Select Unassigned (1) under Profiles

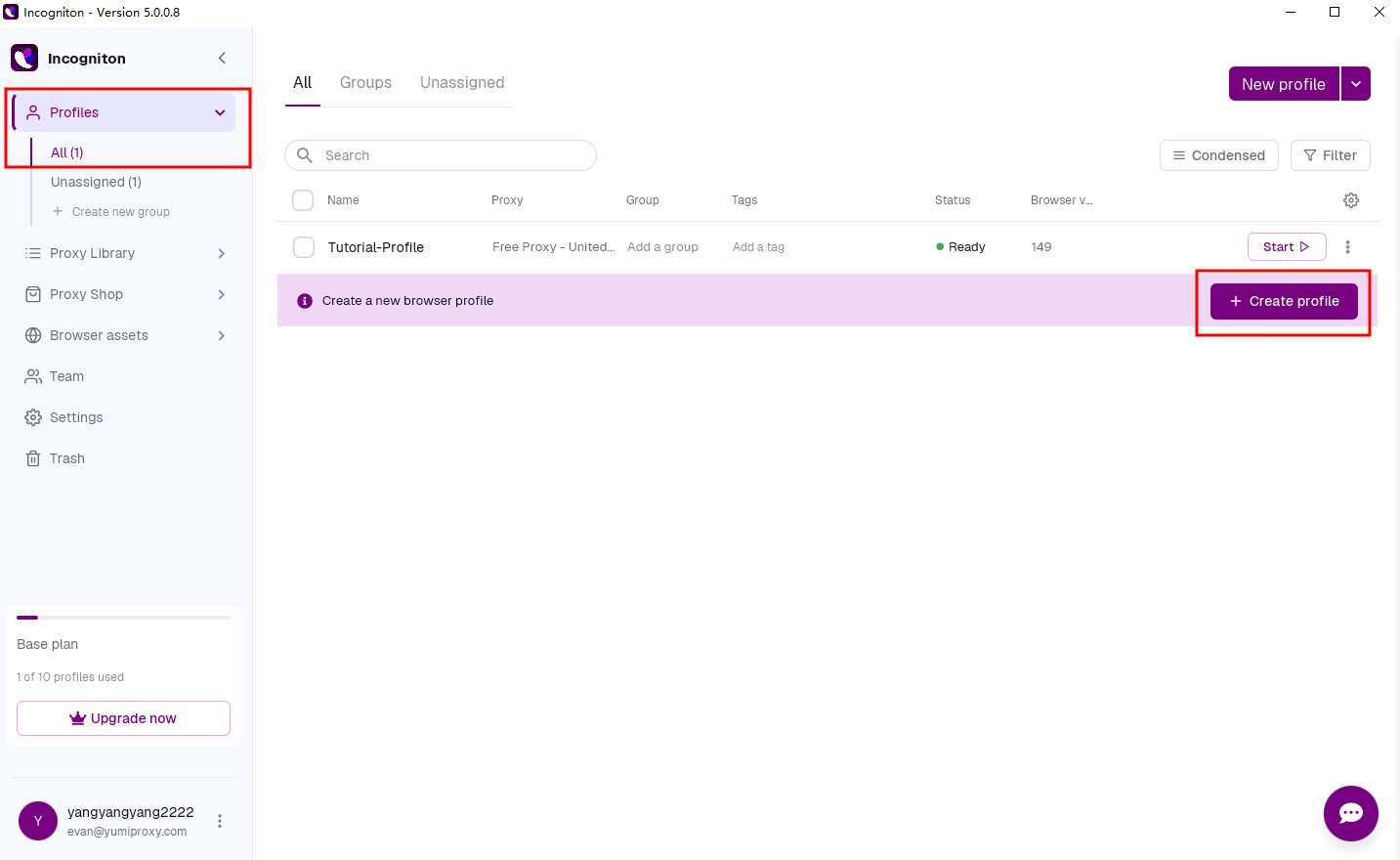[x=96, y=182]
